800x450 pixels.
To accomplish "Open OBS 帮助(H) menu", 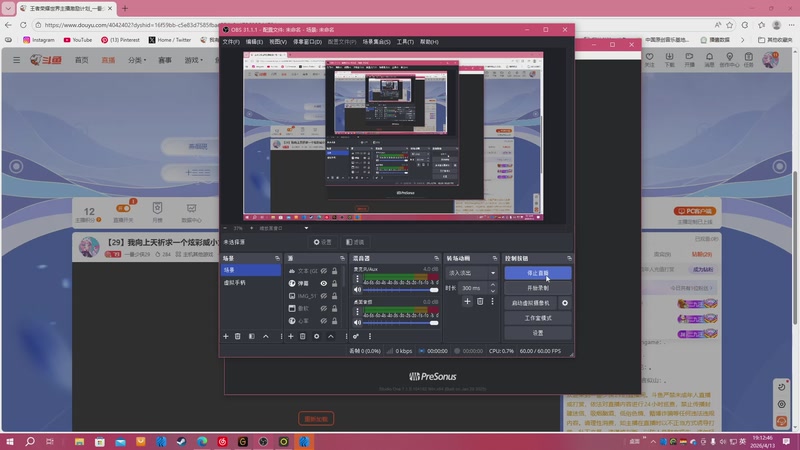I will point(429,42).
